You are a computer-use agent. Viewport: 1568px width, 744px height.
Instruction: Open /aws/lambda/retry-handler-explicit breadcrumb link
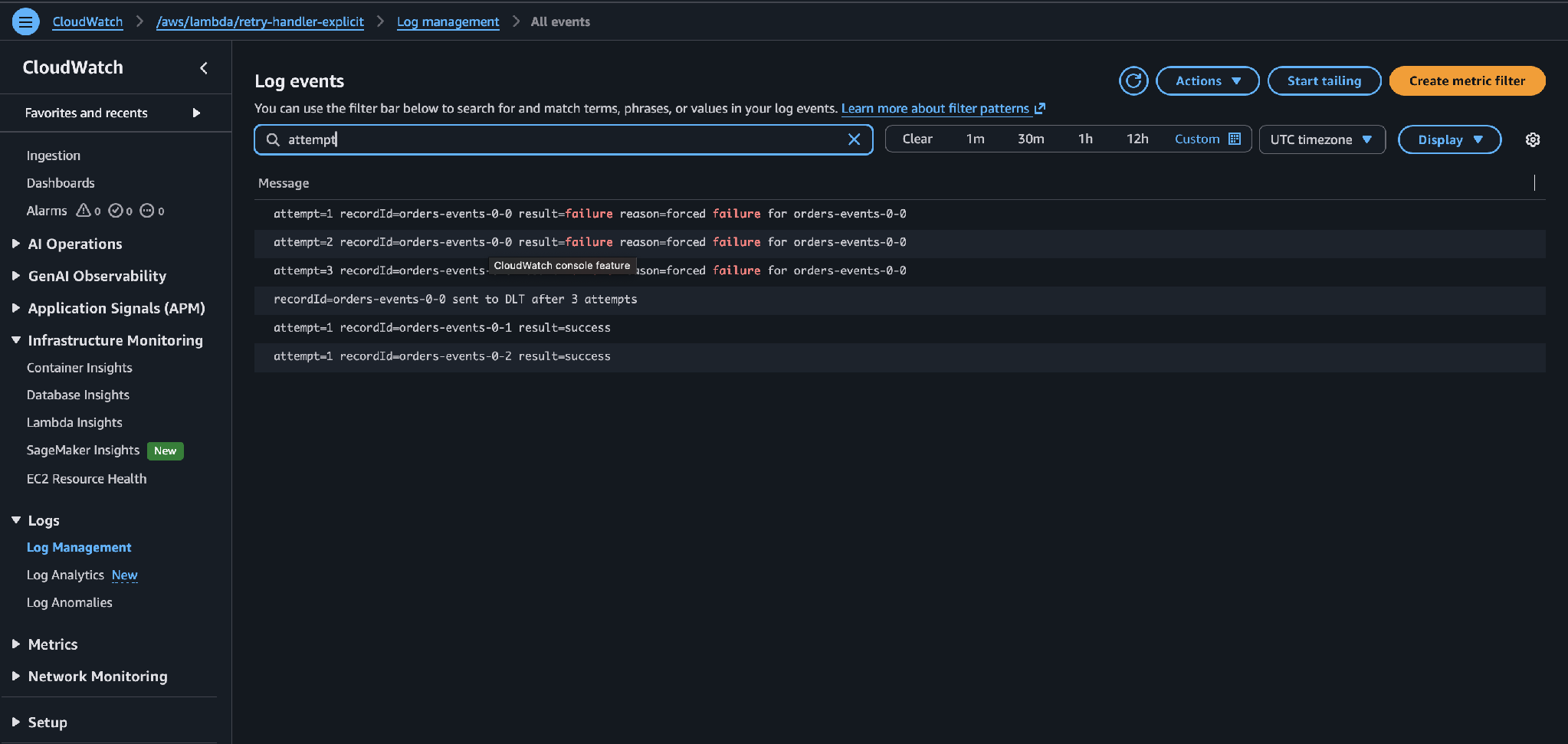coord(260,21)
